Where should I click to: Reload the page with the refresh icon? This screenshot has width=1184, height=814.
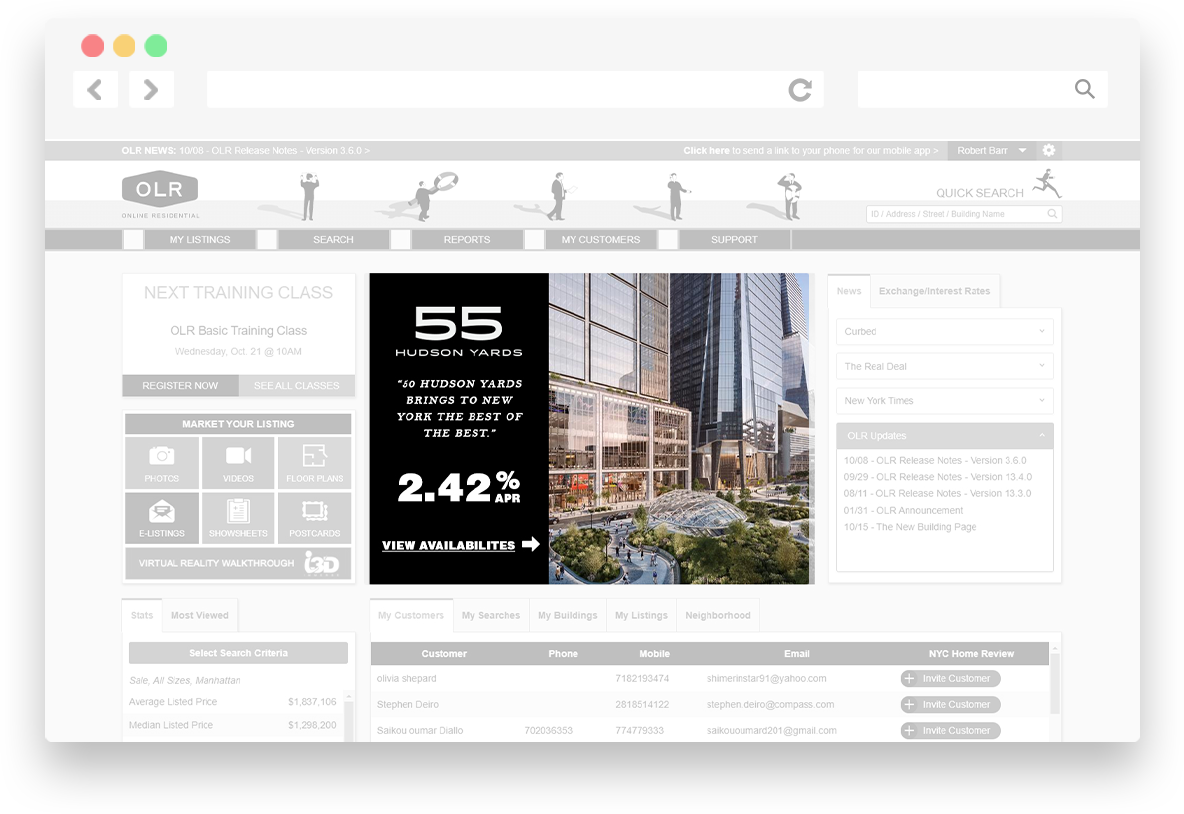coord(800,90)
